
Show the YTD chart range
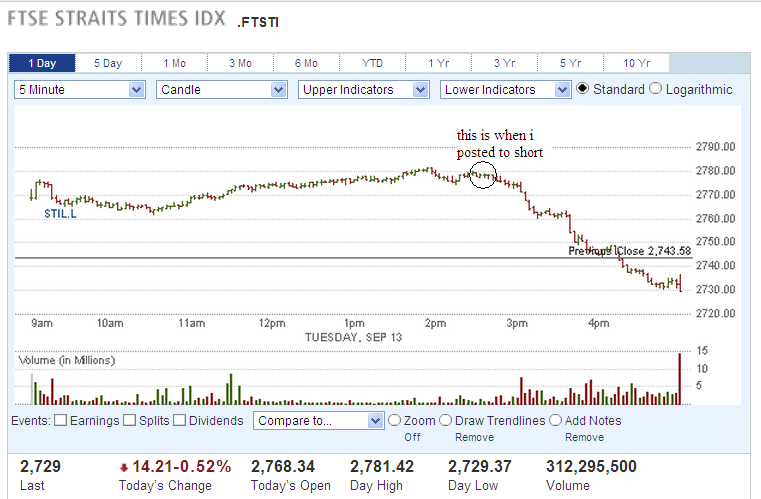[x=372, y=63]
